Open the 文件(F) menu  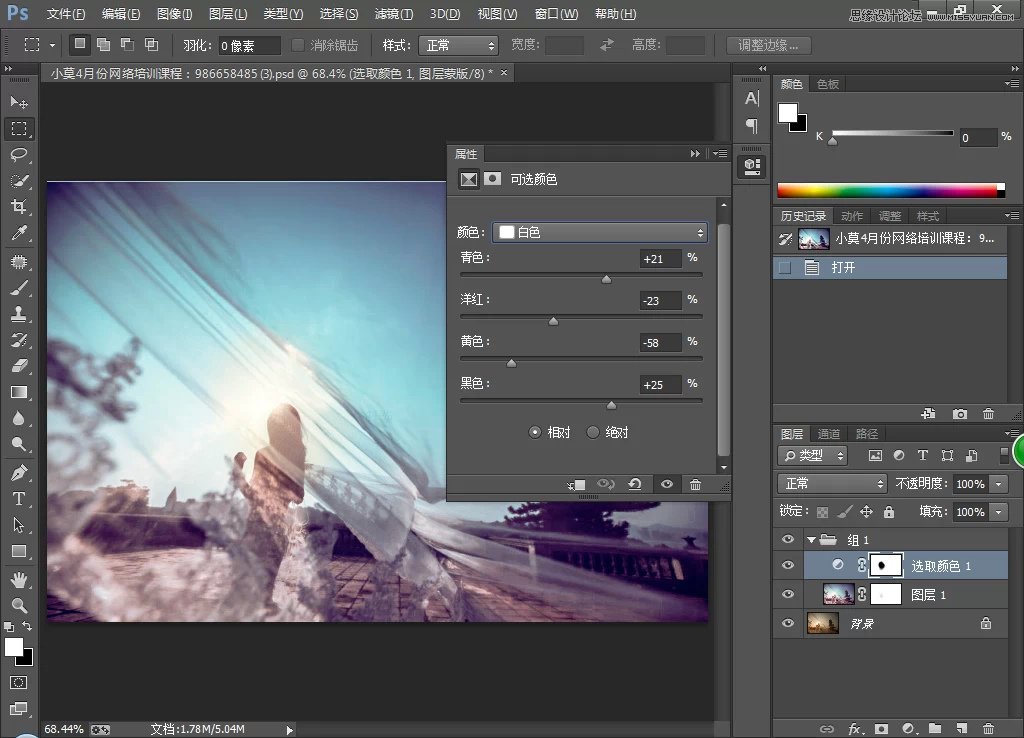[66, 14]
